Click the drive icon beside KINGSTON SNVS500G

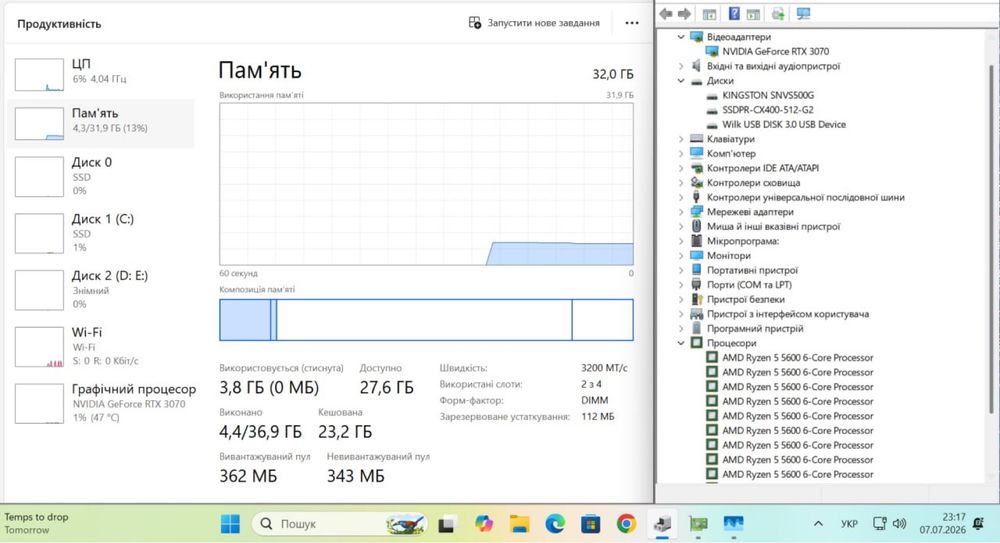[x=712, y=96]
